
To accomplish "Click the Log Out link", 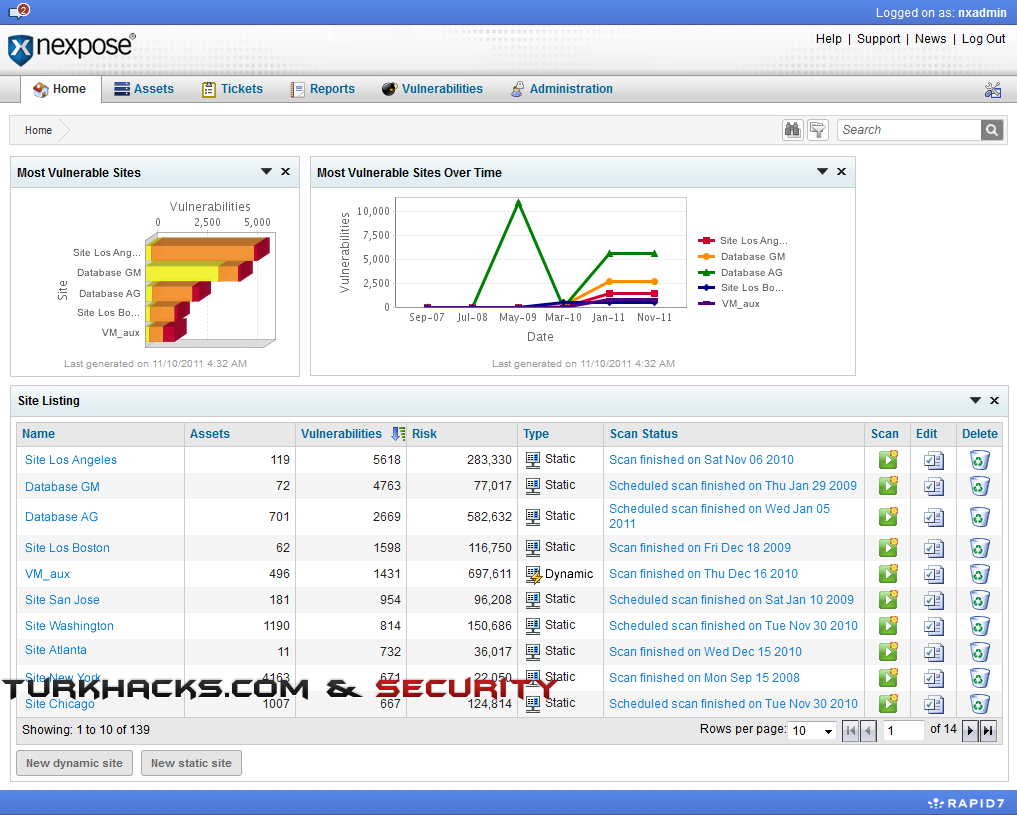I will tap(983, 39).
